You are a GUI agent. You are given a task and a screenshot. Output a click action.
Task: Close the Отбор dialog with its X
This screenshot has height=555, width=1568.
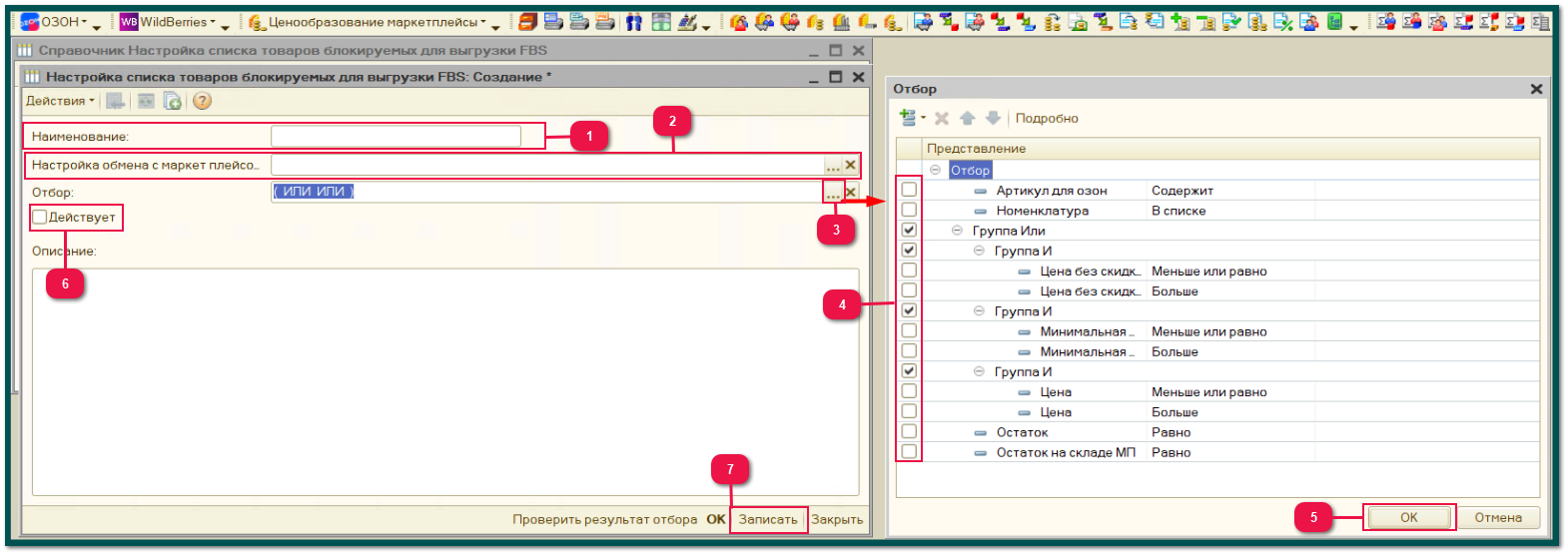tap(1536, 89)
